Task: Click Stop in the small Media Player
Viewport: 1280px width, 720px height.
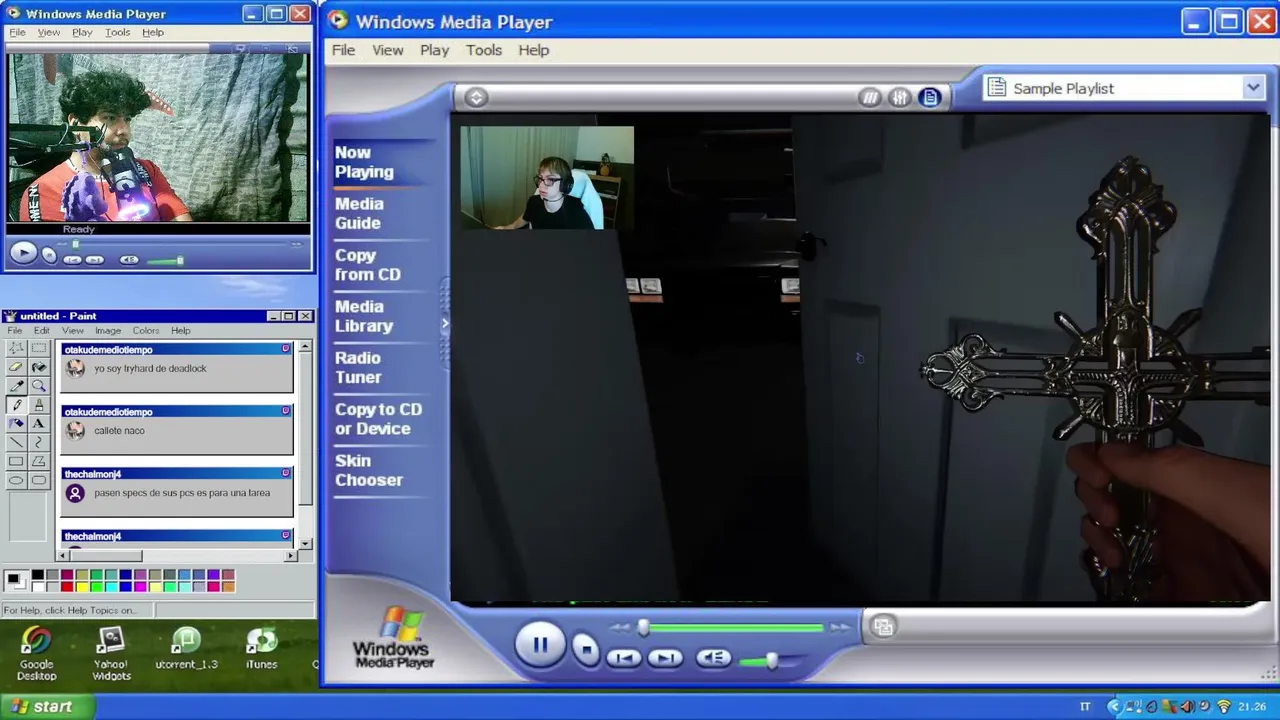Action: click(x=49, y=257)
